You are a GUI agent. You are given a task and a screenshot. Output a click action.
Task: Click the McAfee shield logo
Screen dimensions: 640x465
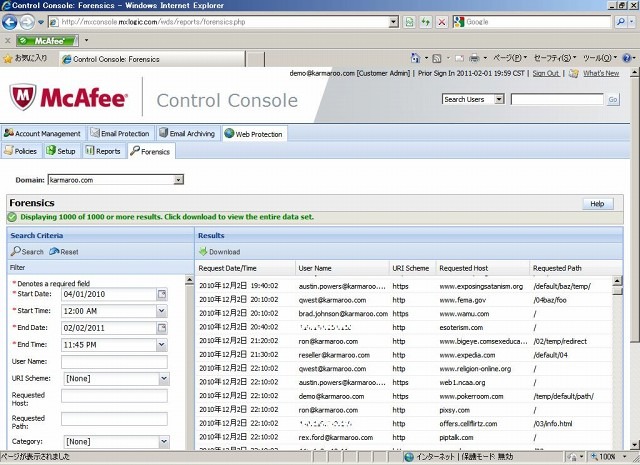[x=22, y=97]
